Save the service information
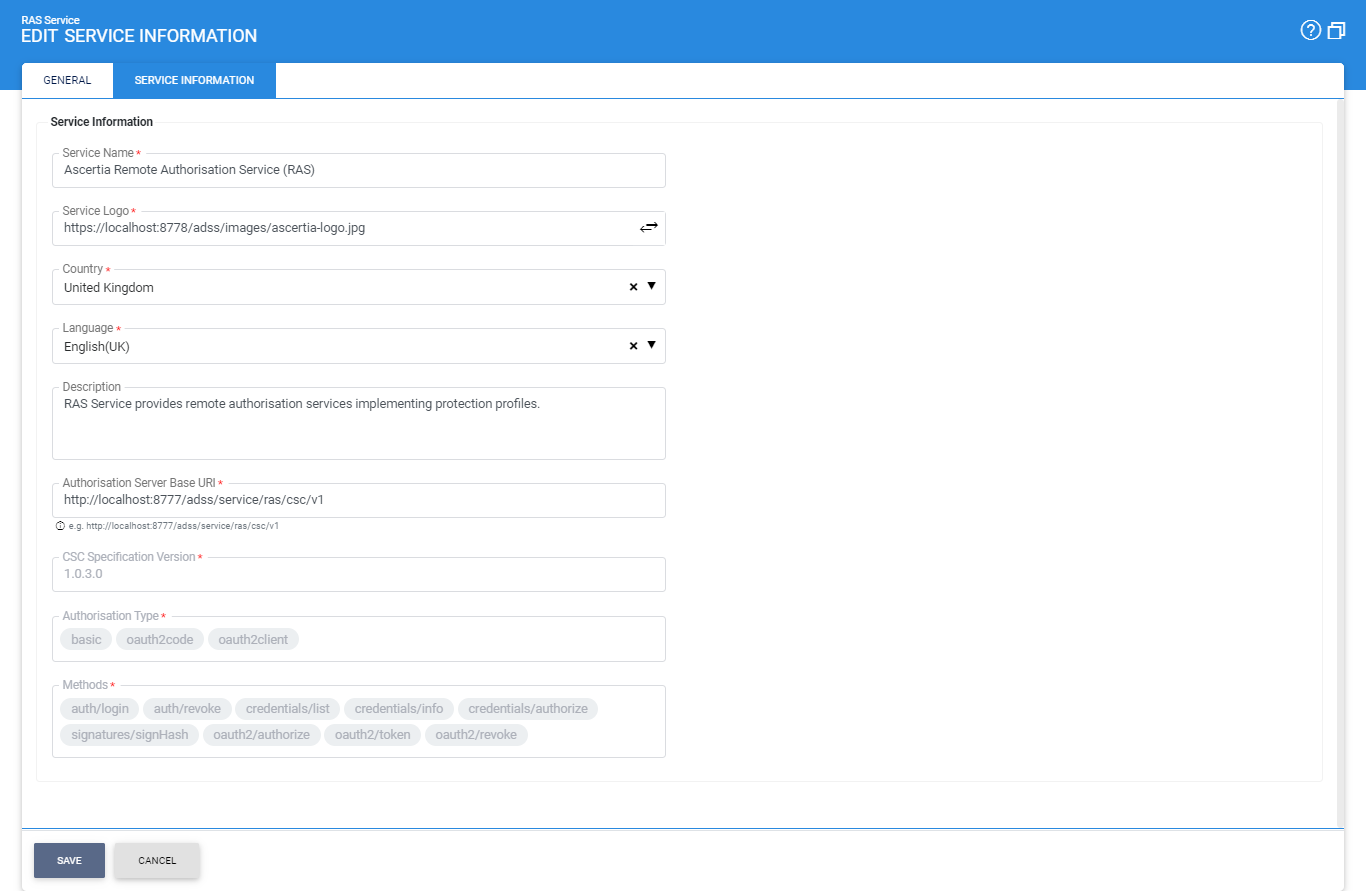Viewport: 1366px width, 891px height. (69, 860)
